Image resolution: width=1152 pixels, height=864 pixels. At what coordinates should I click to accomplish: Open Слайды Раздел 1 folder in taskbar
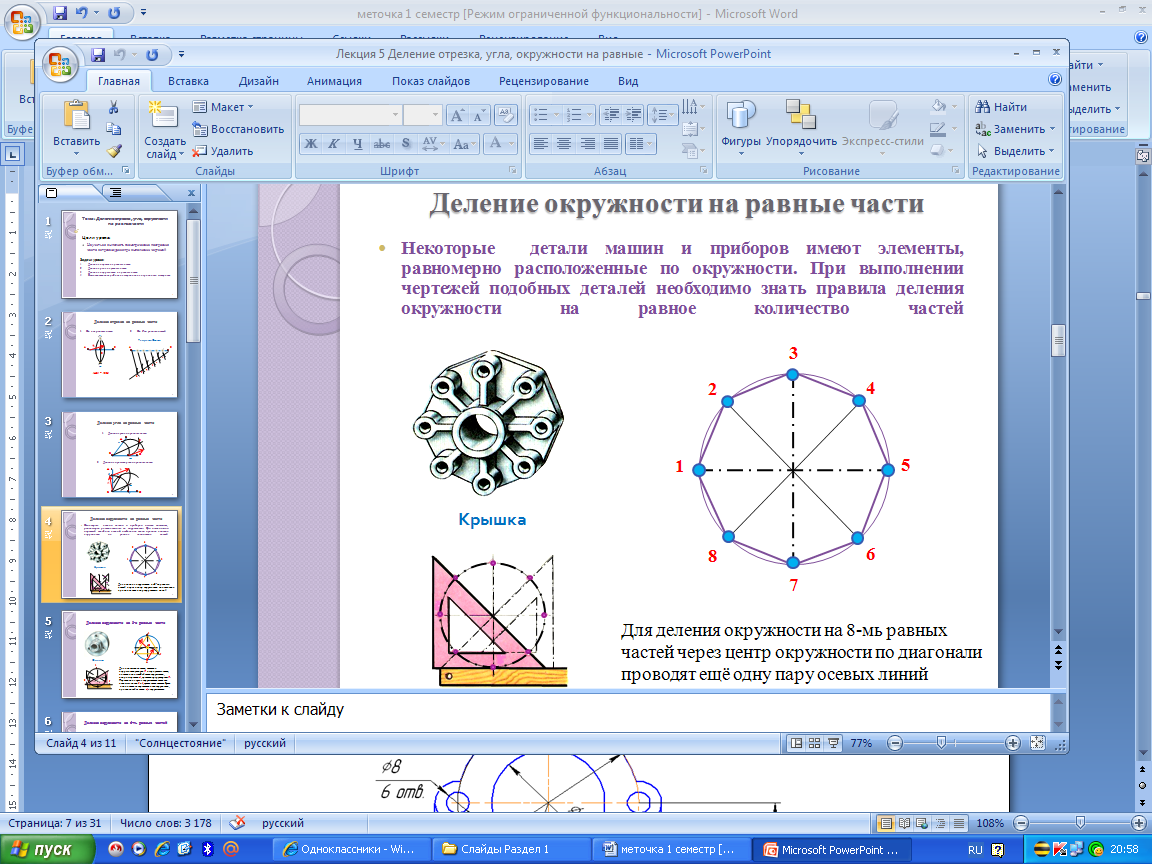[510, 849]
